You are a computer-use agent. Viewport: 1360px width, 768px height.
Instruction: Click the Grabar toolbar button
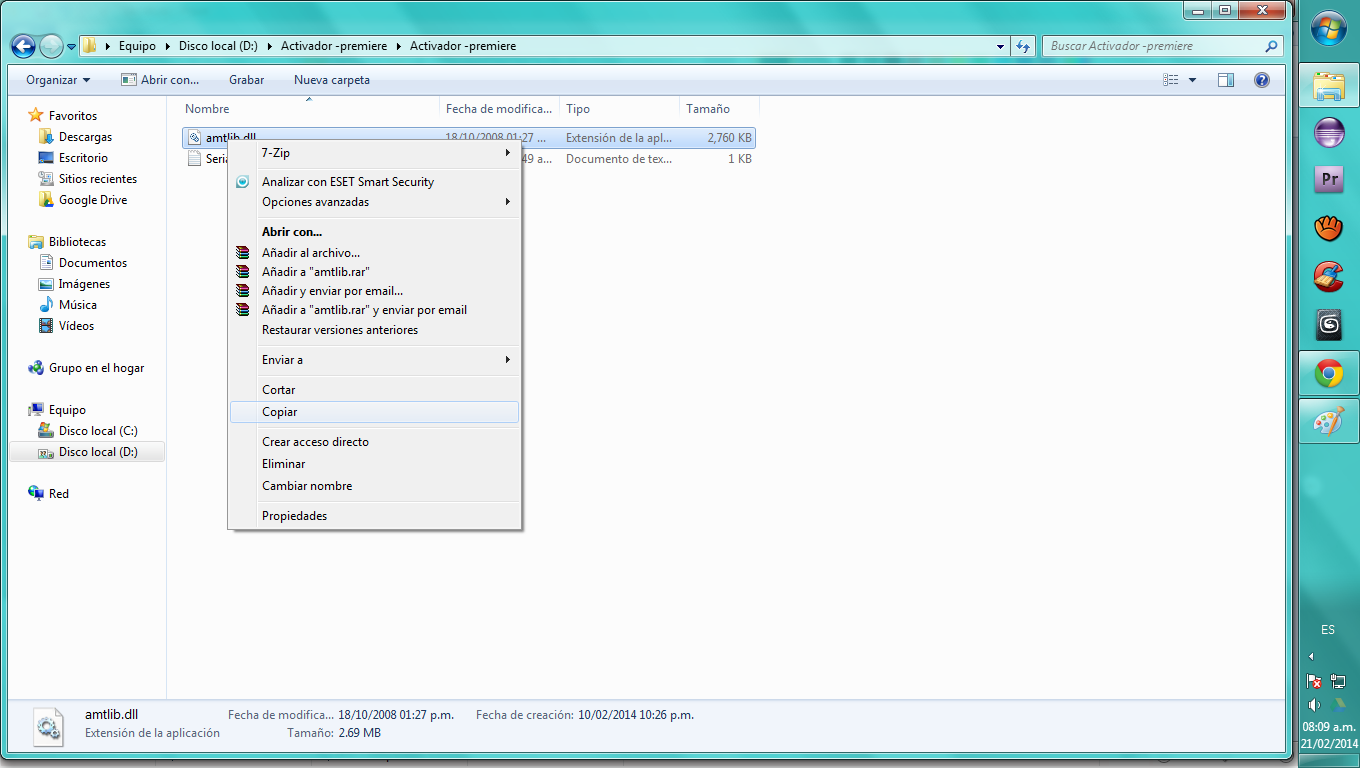[x=246, y=80]
